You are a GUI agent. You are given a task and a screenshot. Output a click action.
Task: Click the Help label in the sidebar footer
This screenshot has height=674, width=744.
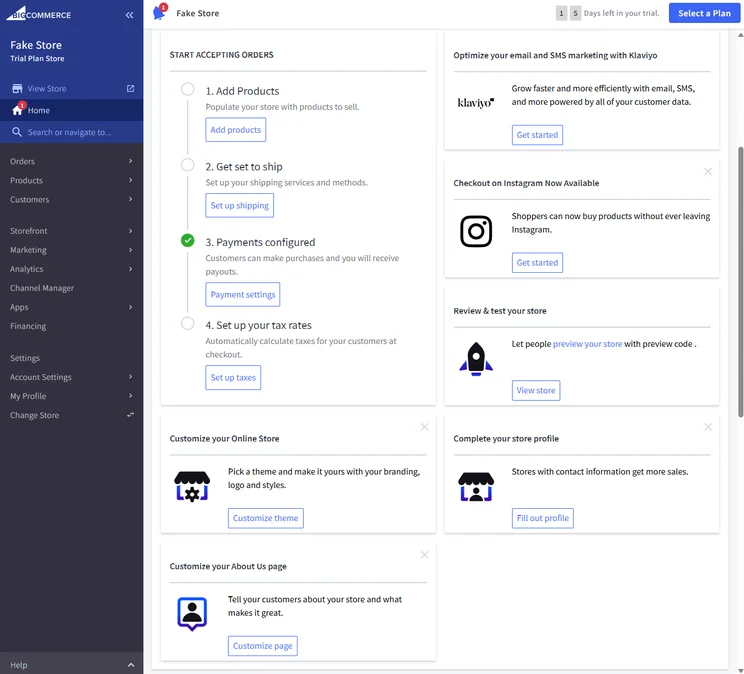[x=19, y=665]
